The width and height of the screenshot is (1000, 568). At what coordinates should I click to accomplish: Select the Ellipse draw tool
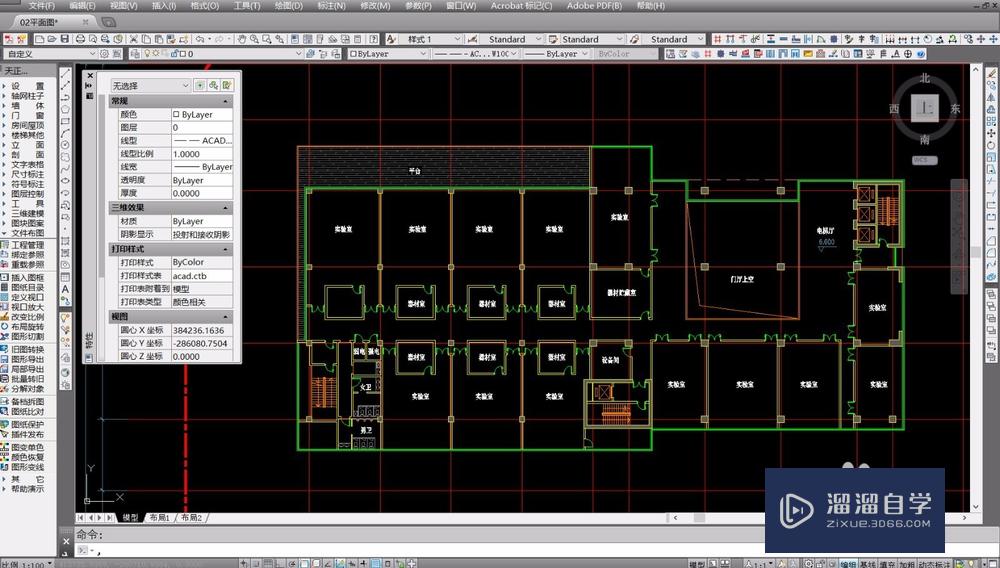[66, 181]
